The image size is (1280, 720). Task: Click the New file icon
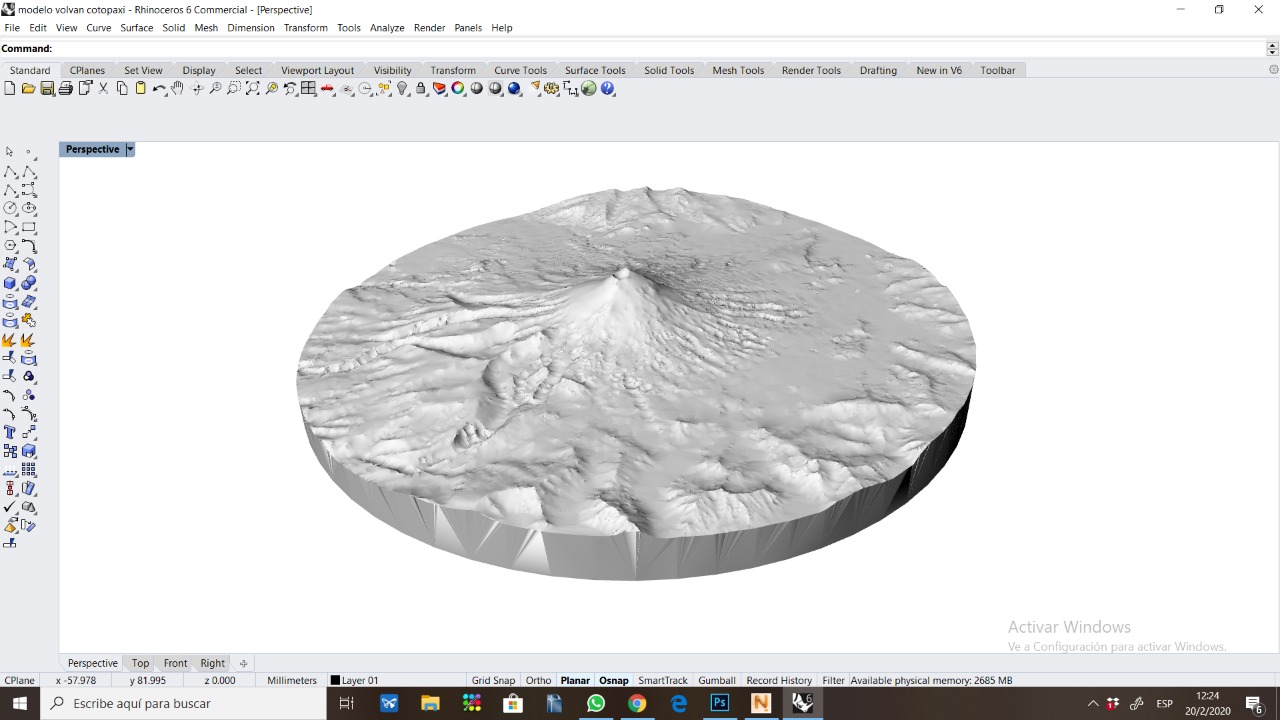pyautogui.click(x=10, y=88)
